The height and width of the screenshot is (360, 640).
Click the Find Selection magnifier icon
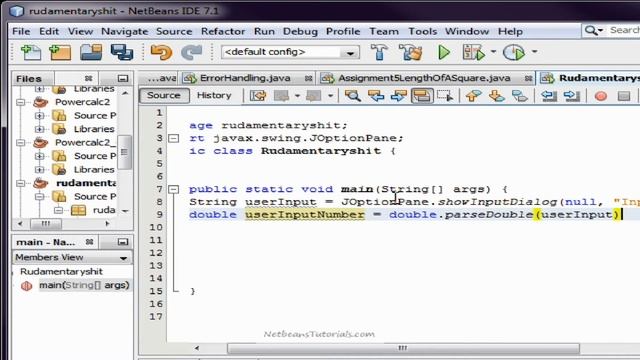[x=353, y=96]
